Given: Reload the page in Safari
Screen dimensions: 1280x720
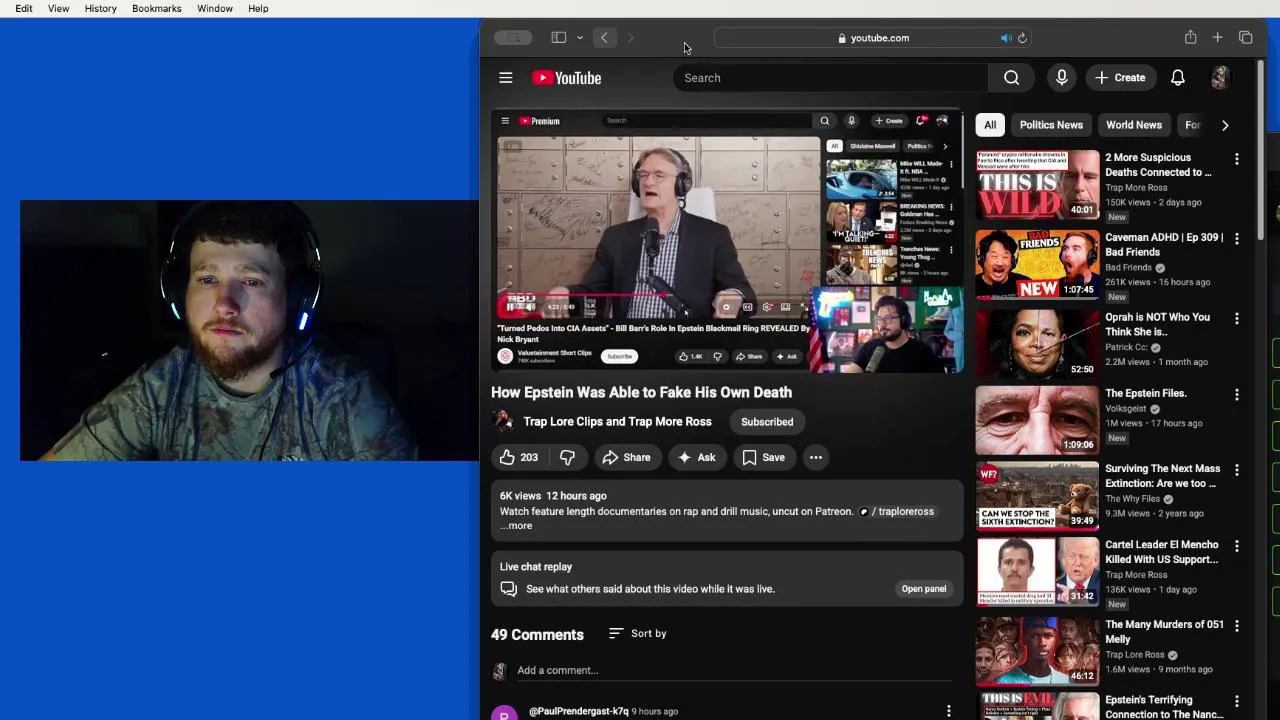Looking at the screenshot, I should (1022, 38).
